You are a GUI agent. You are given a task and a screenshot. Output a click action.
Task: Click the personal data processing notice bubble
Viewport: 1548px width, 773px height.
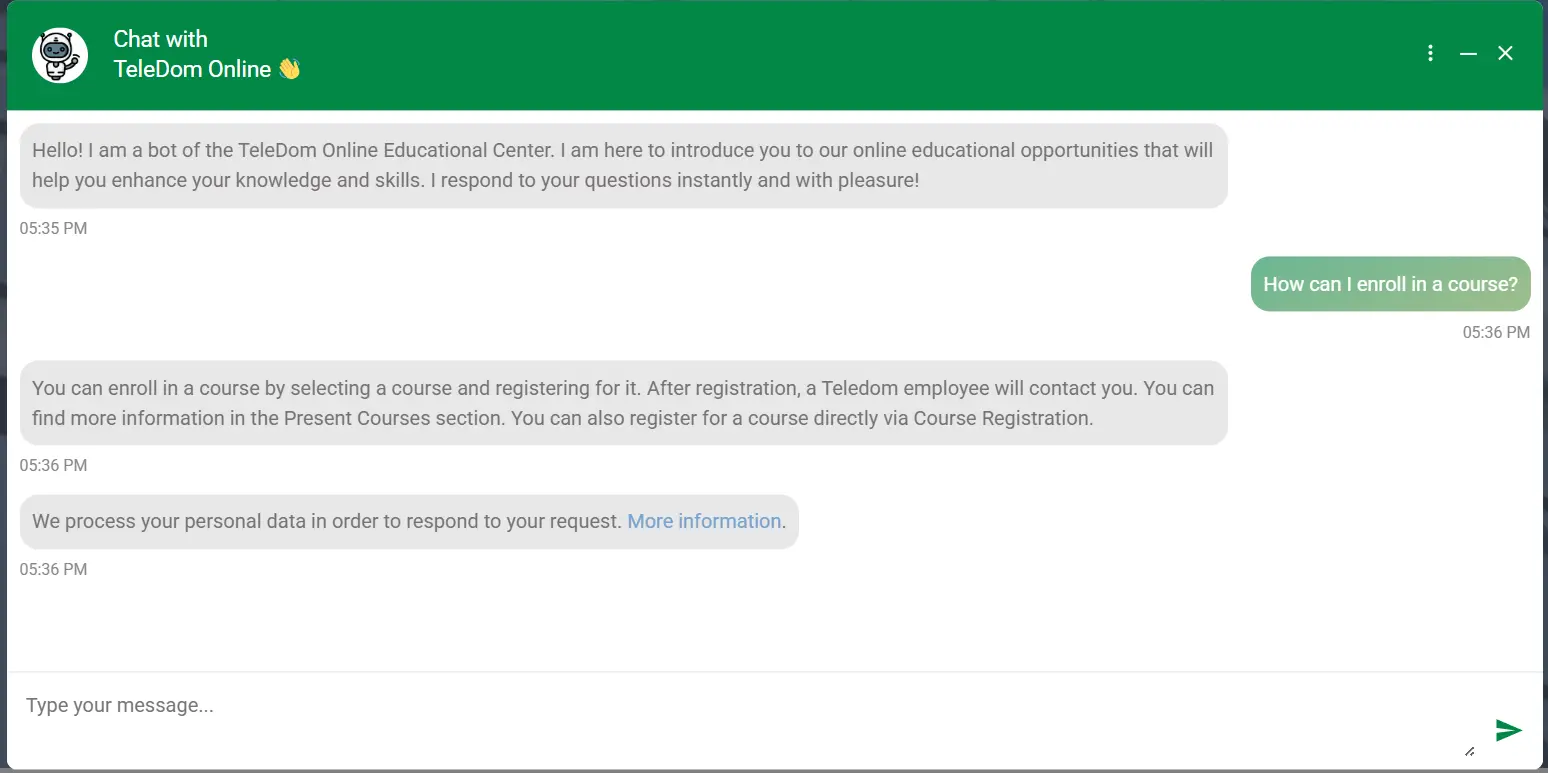coord(409,521)
